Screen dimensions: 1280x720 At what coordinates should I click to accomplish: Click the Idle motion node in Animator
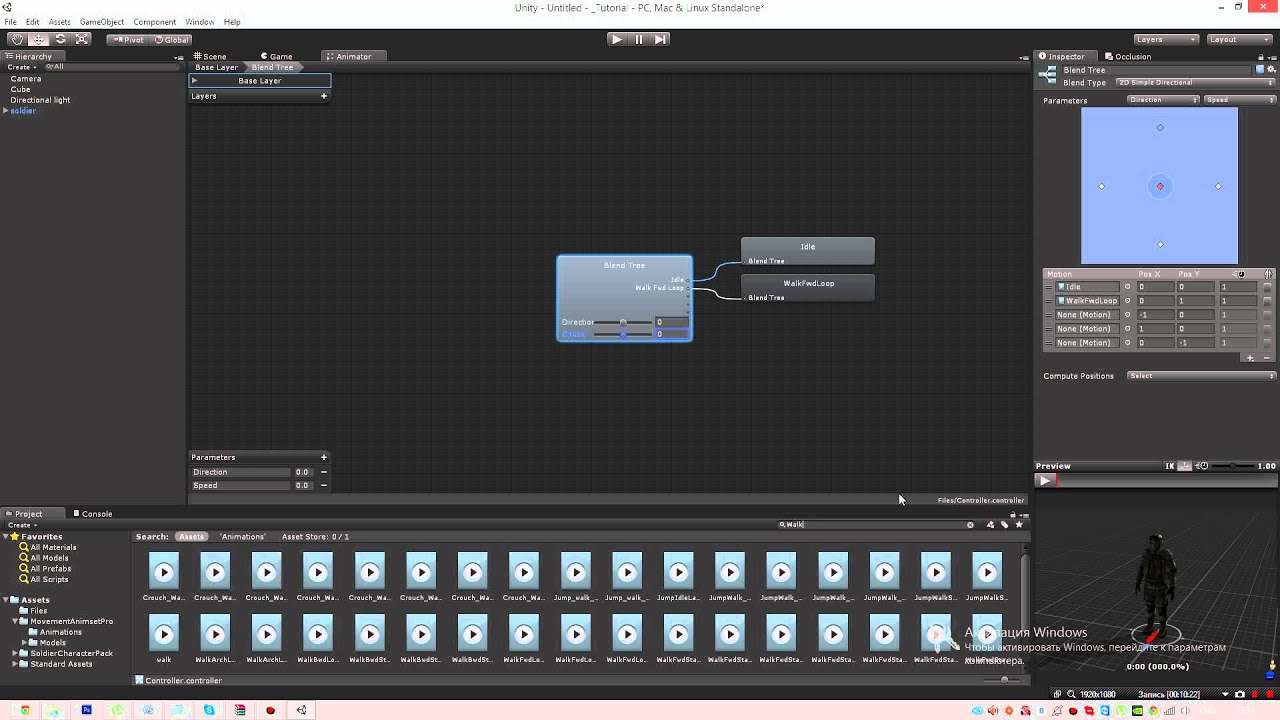click(808, 251)
